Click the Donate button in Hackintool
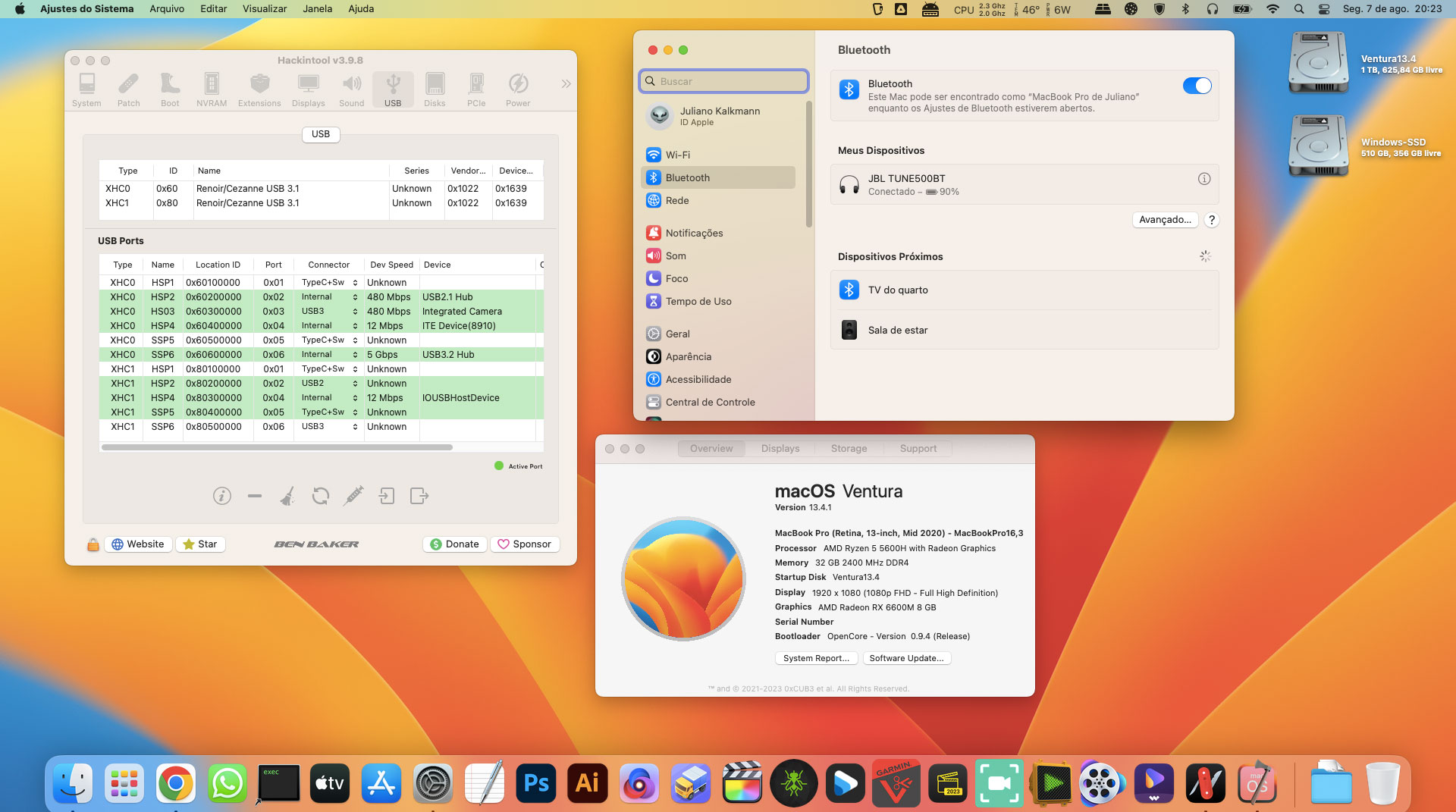This screenshot has height=812, width=1456. pyautogui.click(x=453, y=544)
